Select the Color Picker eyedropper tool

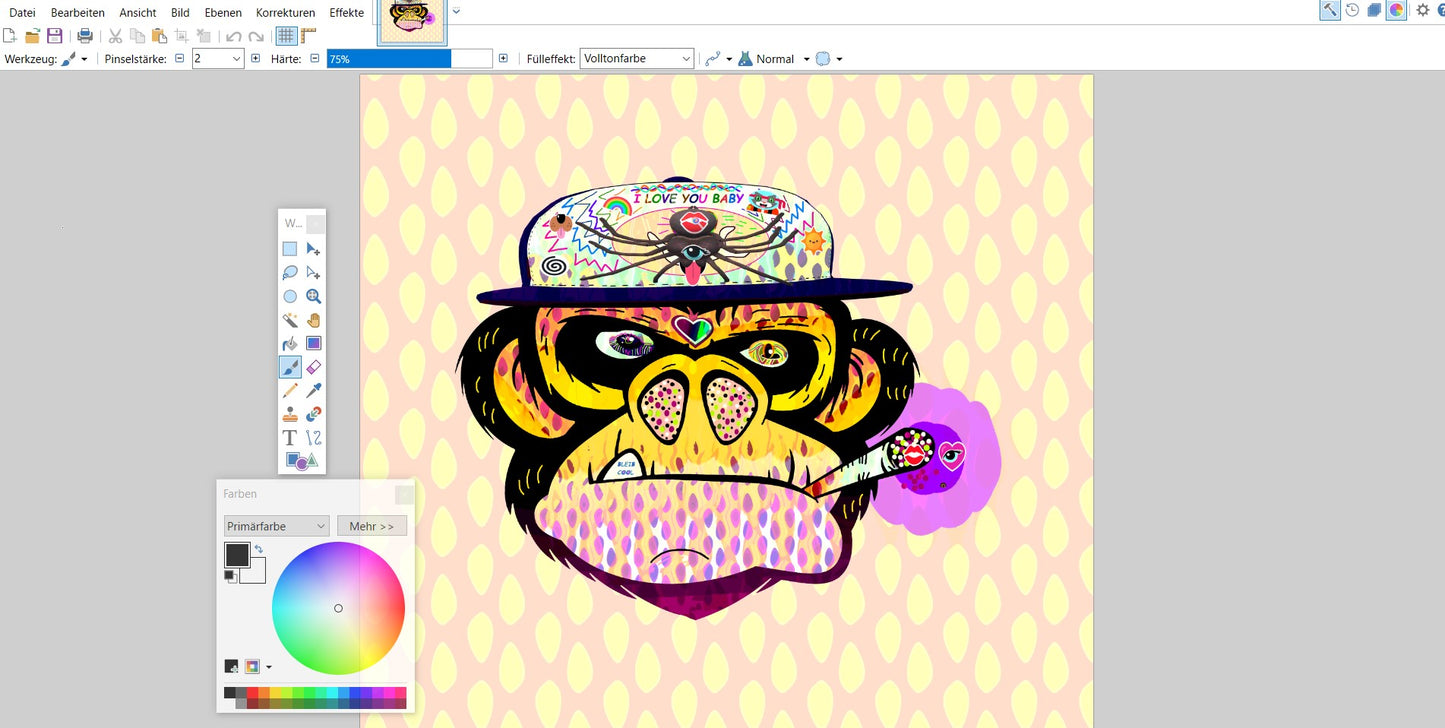[x=314, y=391]
